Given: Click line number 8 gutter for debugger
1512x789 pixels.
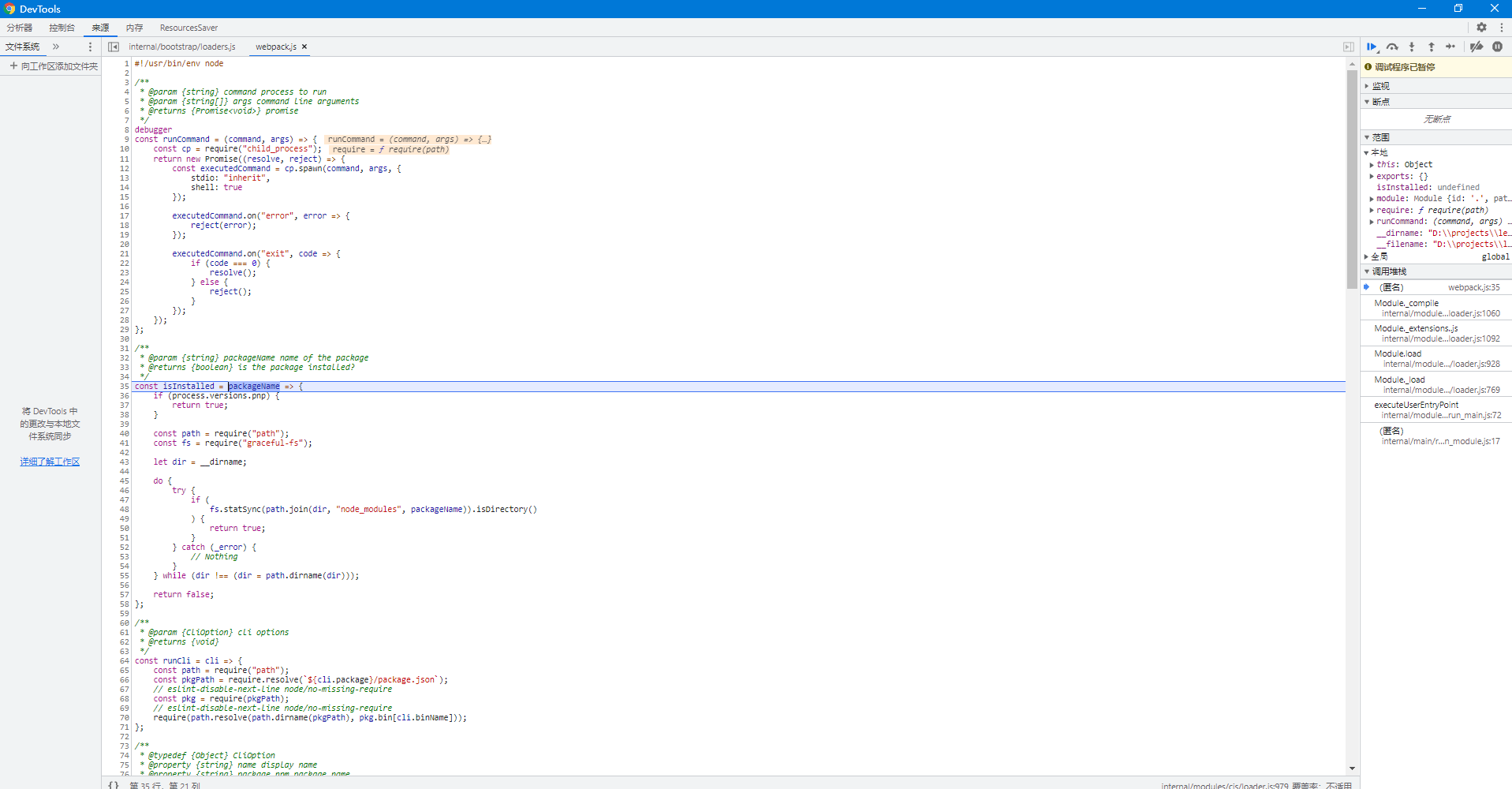Looking at the screenshot, I should tap(126, 130).
